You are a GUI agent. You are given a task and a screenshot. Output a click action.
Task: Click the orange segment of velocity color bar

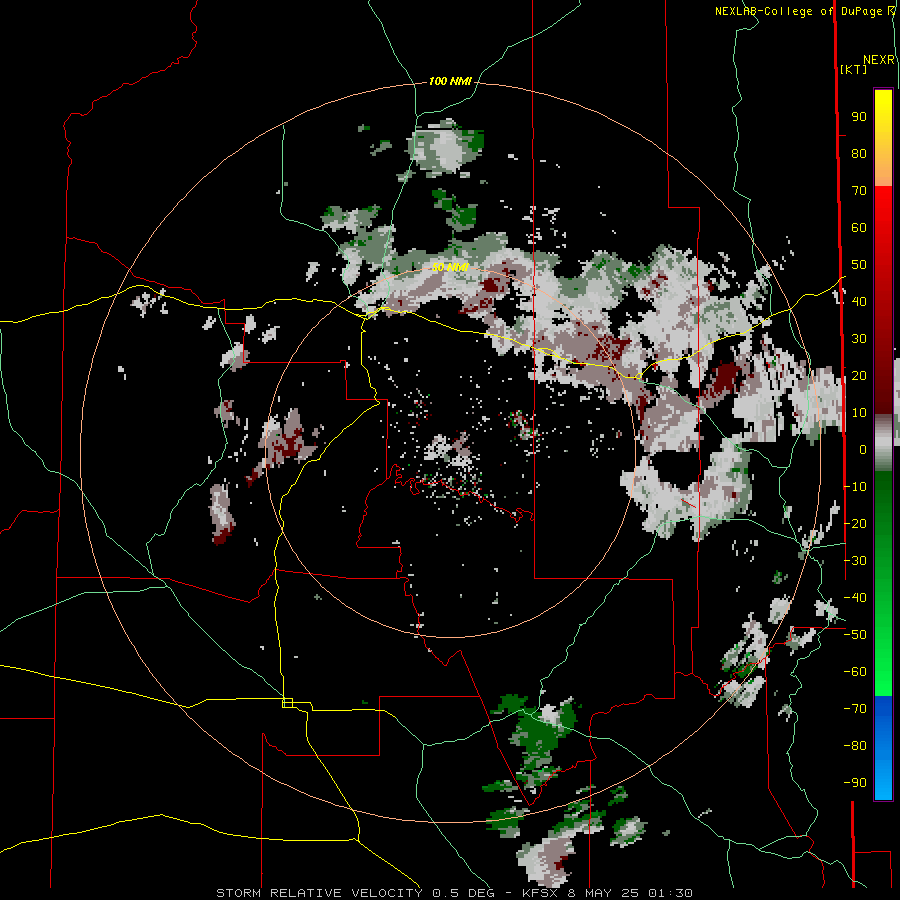click(883, 166)
